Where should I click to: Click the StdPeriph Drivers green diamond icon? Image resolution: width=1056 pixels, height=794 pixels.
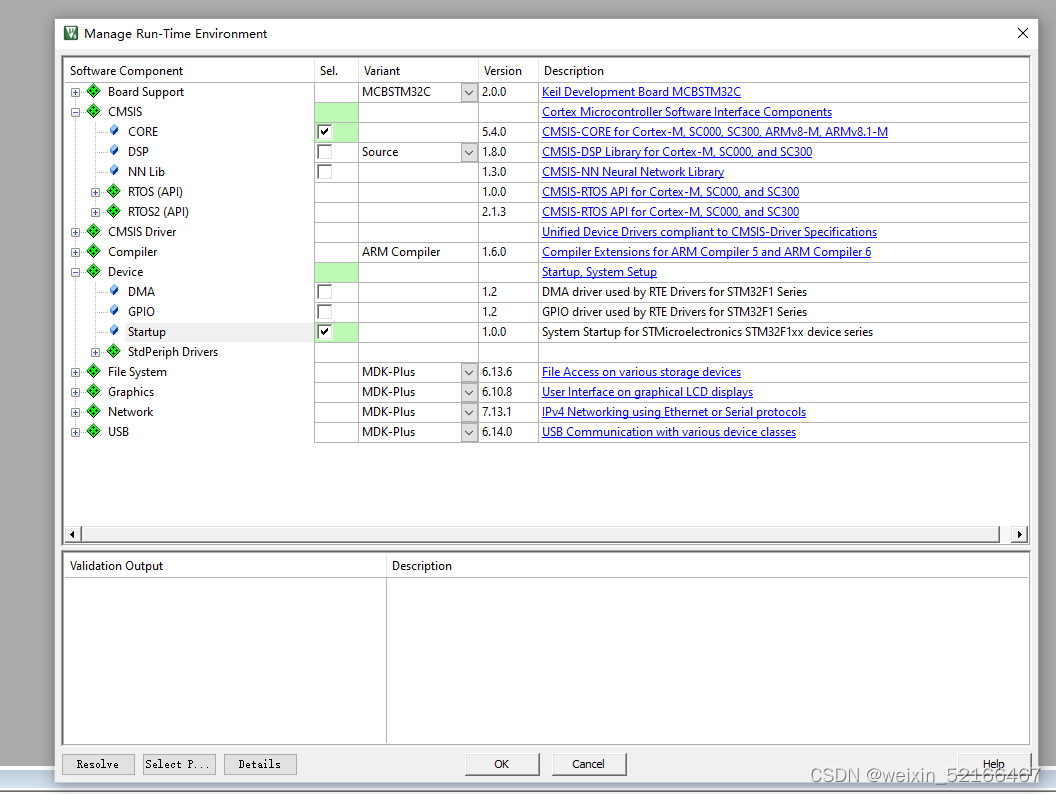[114, 351]
